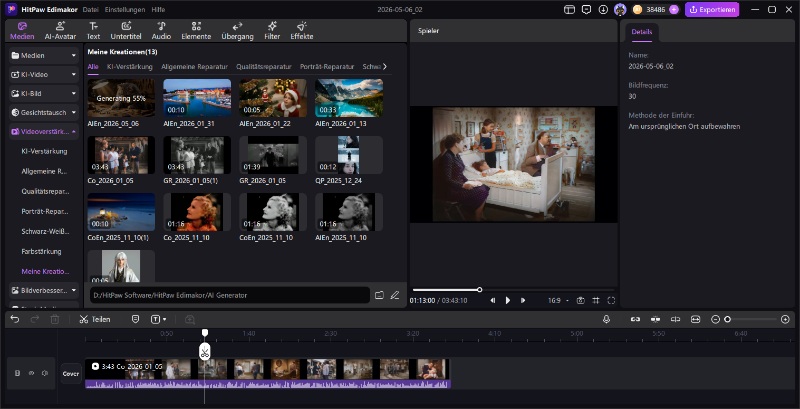This screenshot has height=409, width=800.
Task: Select Meine Kreationen in sidebar
Action: (x=45, y=272)
